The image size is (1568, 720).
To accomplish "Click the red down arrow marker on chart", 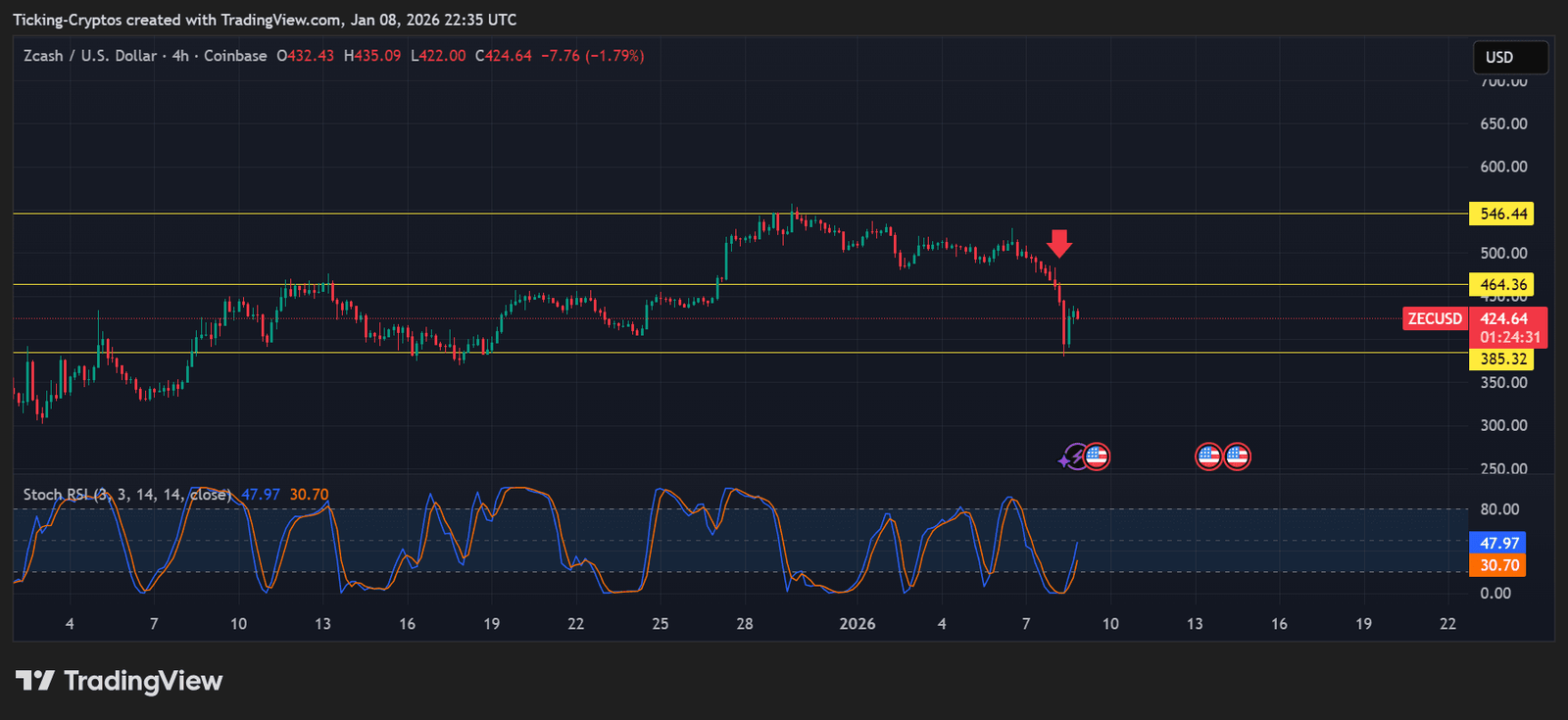I will (x=1059, y=243).
